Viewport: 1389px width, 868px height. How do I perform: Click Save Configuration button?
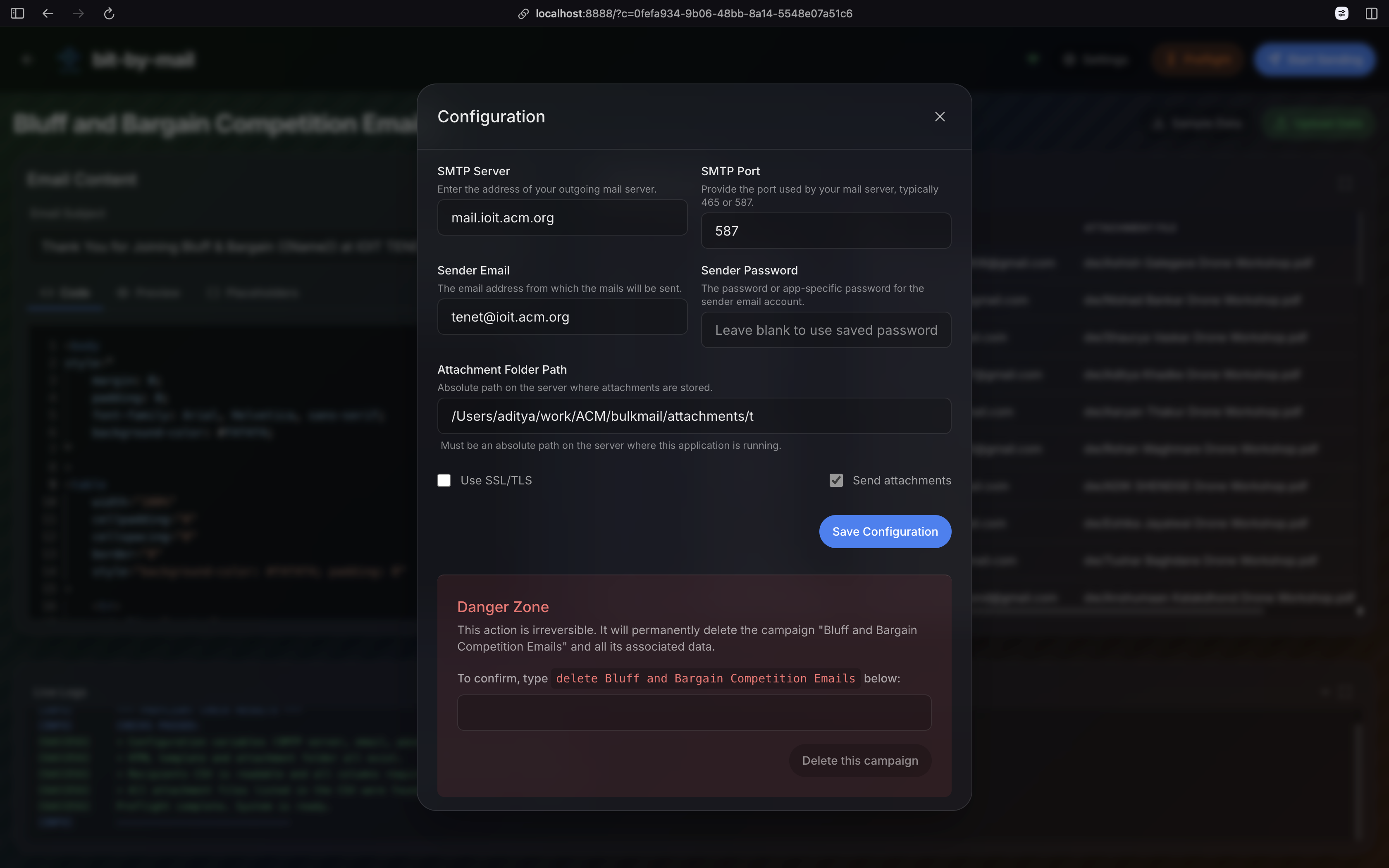coord(885,532)
